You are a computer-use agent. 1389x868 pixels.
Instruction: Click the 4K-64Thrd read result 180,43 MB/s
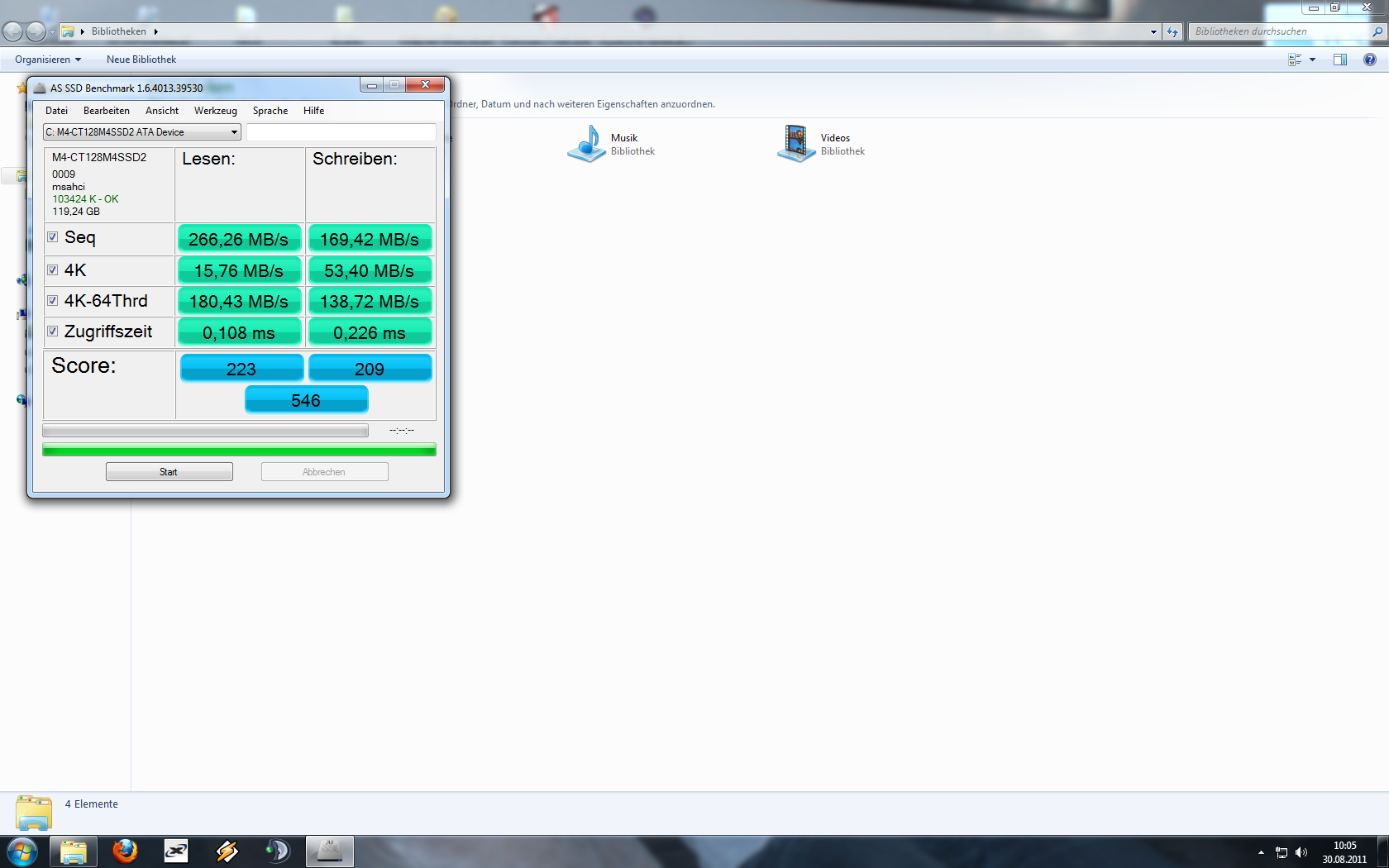[239, 301]
